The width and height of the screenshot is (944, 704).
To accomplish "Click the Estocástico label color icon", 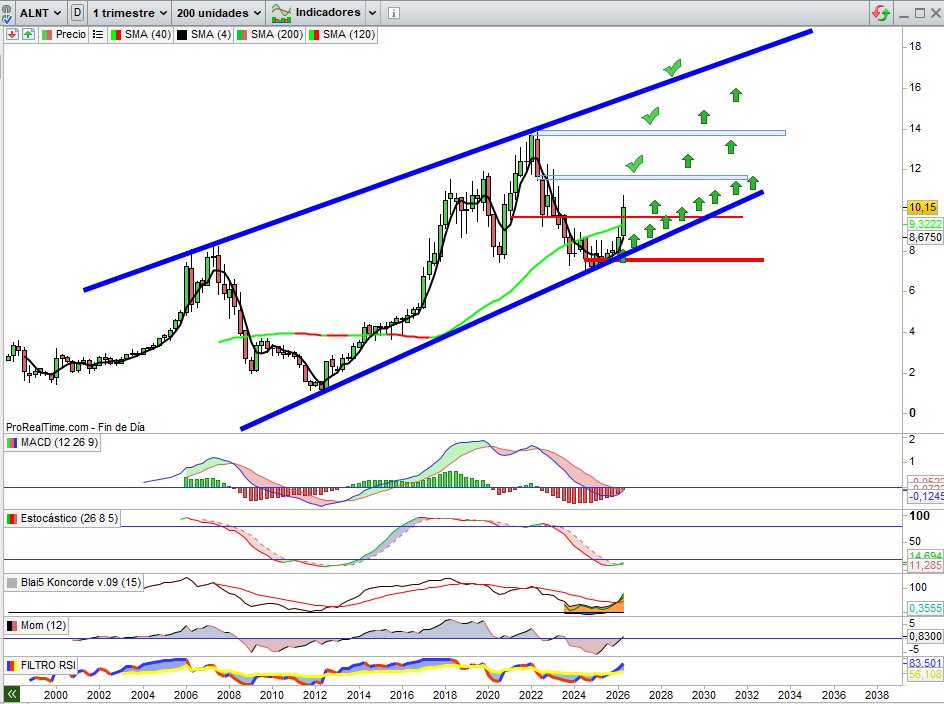I will (11, 519).
